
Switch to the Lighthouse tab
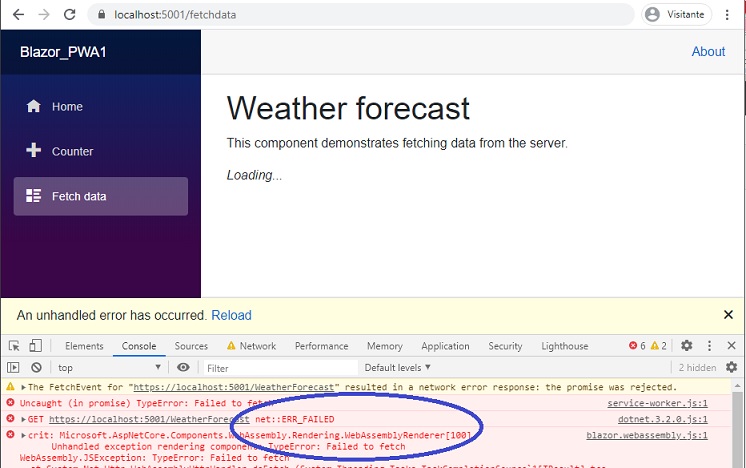click(x=565, y=346)
